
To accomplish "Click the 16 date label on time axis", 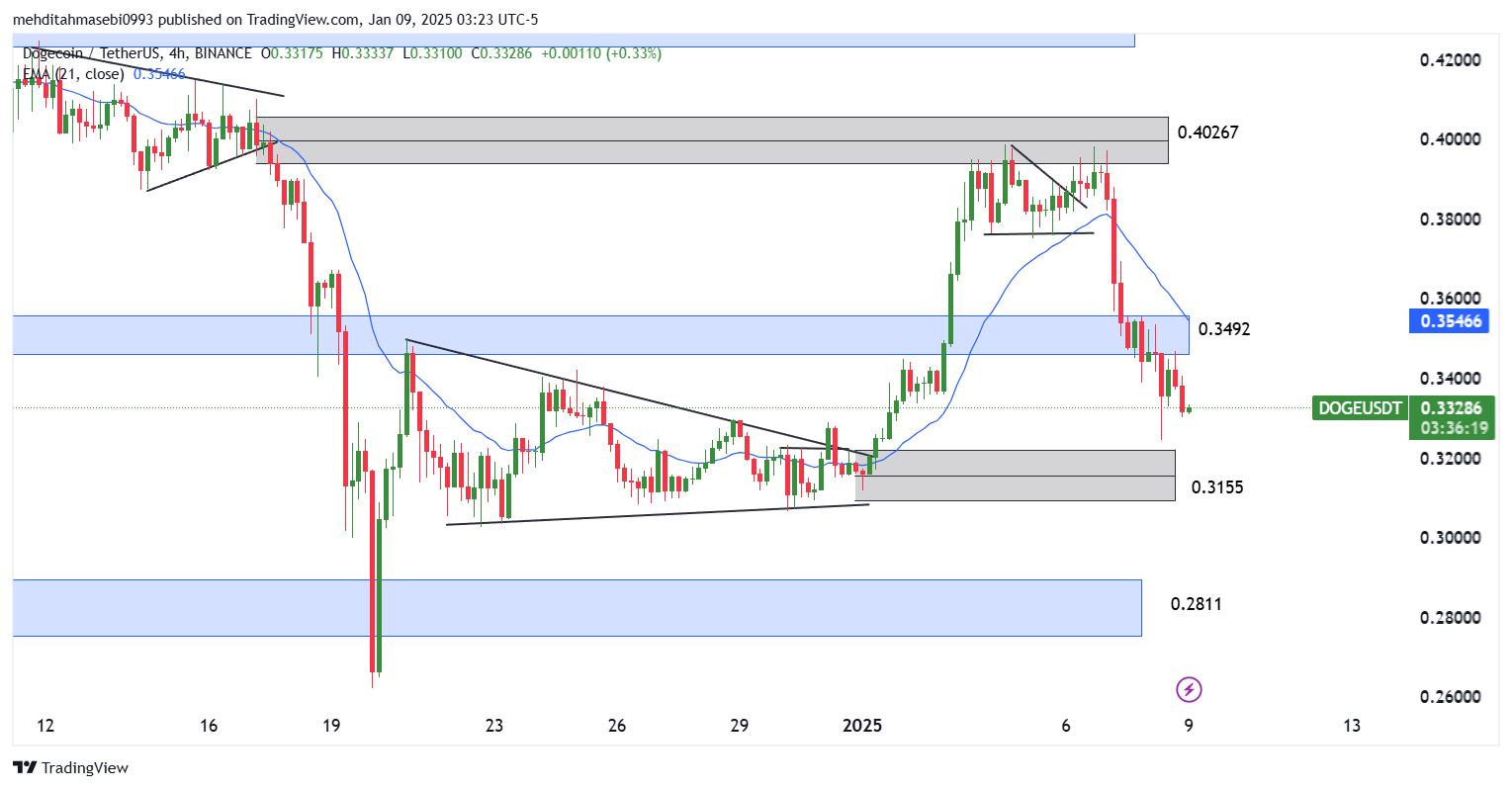I will [x=209, y=726].
